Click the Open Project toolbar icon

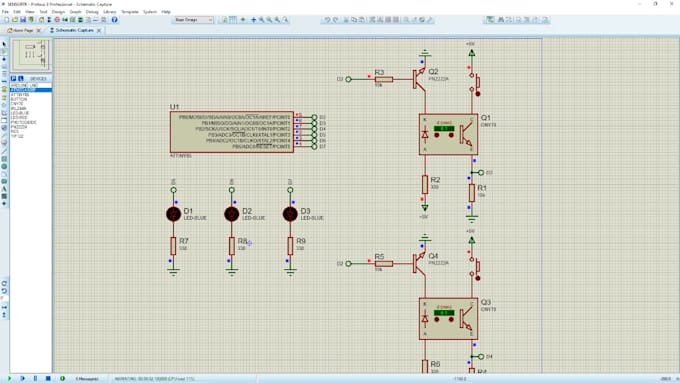[x=15, y=20]
